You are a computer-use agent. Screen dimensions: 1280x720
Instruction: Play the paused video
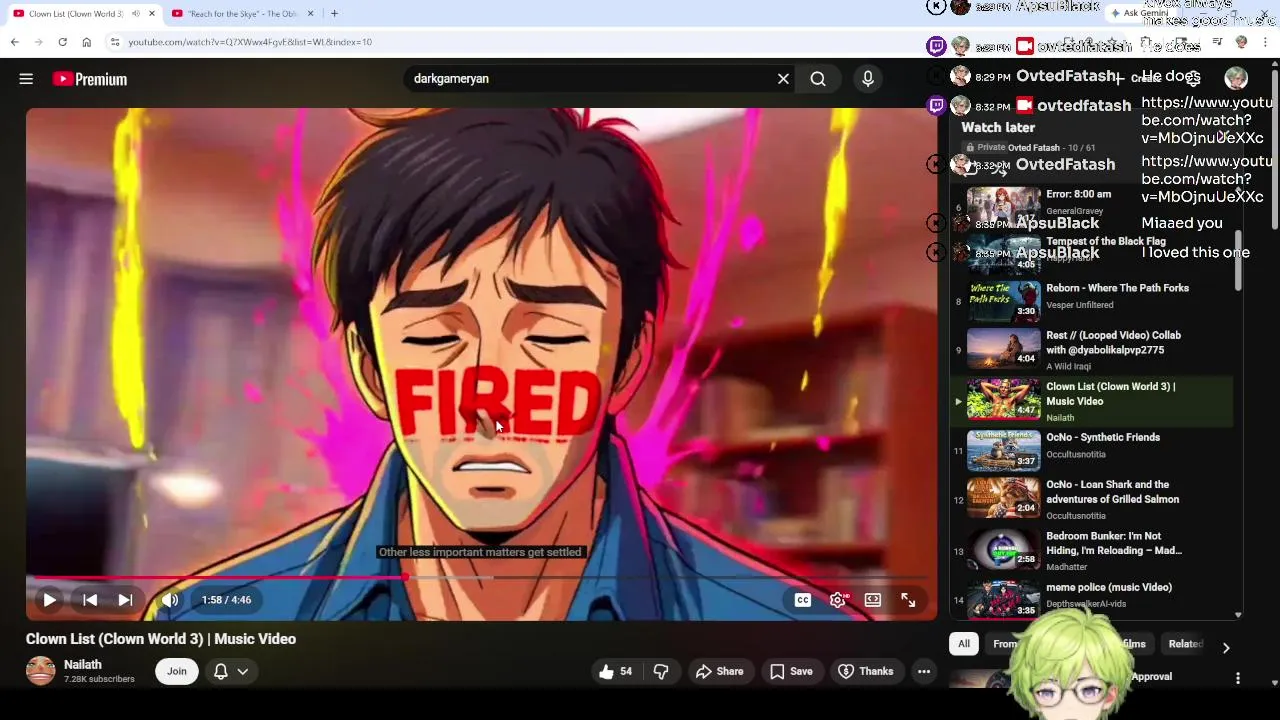coord(49,600)
